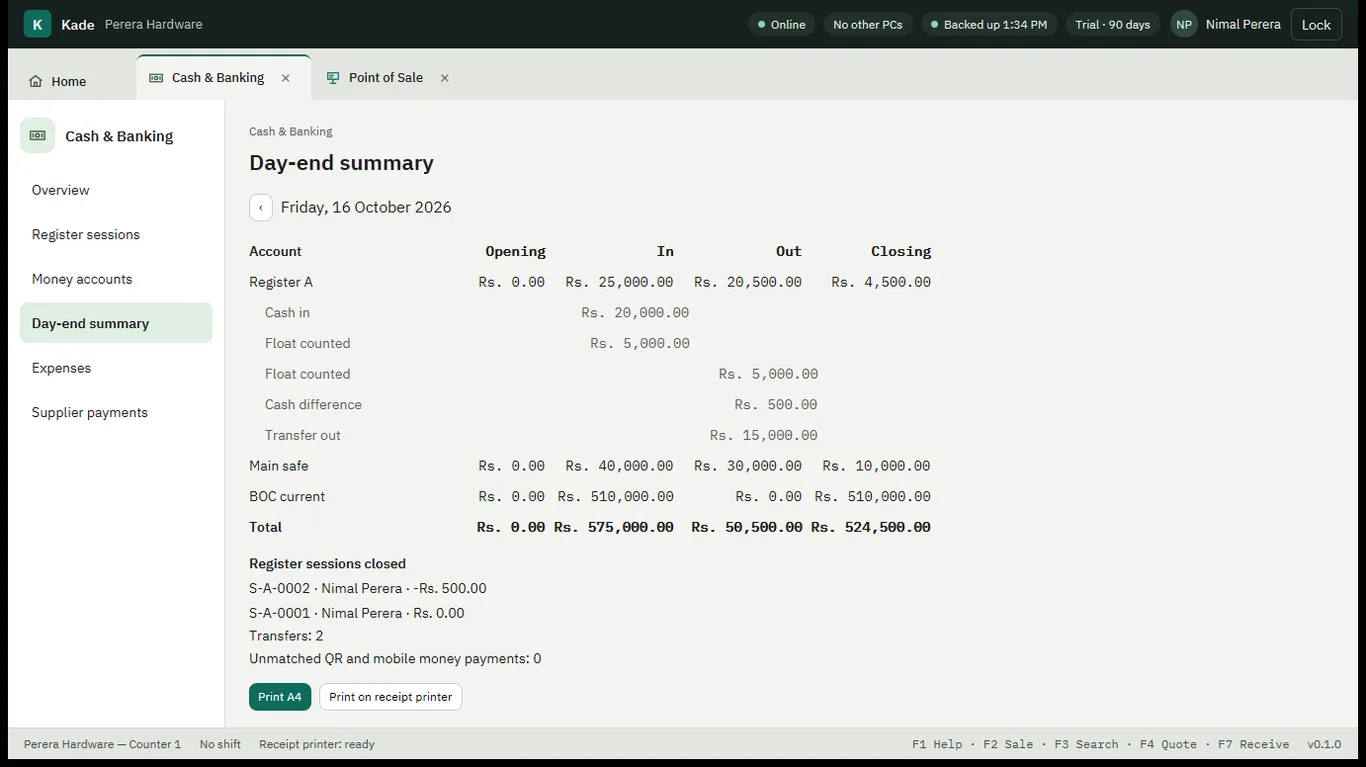This screenshot has height=767, width=1366.
Task: Close the Point of Sale tab
Action: point(445,78)
